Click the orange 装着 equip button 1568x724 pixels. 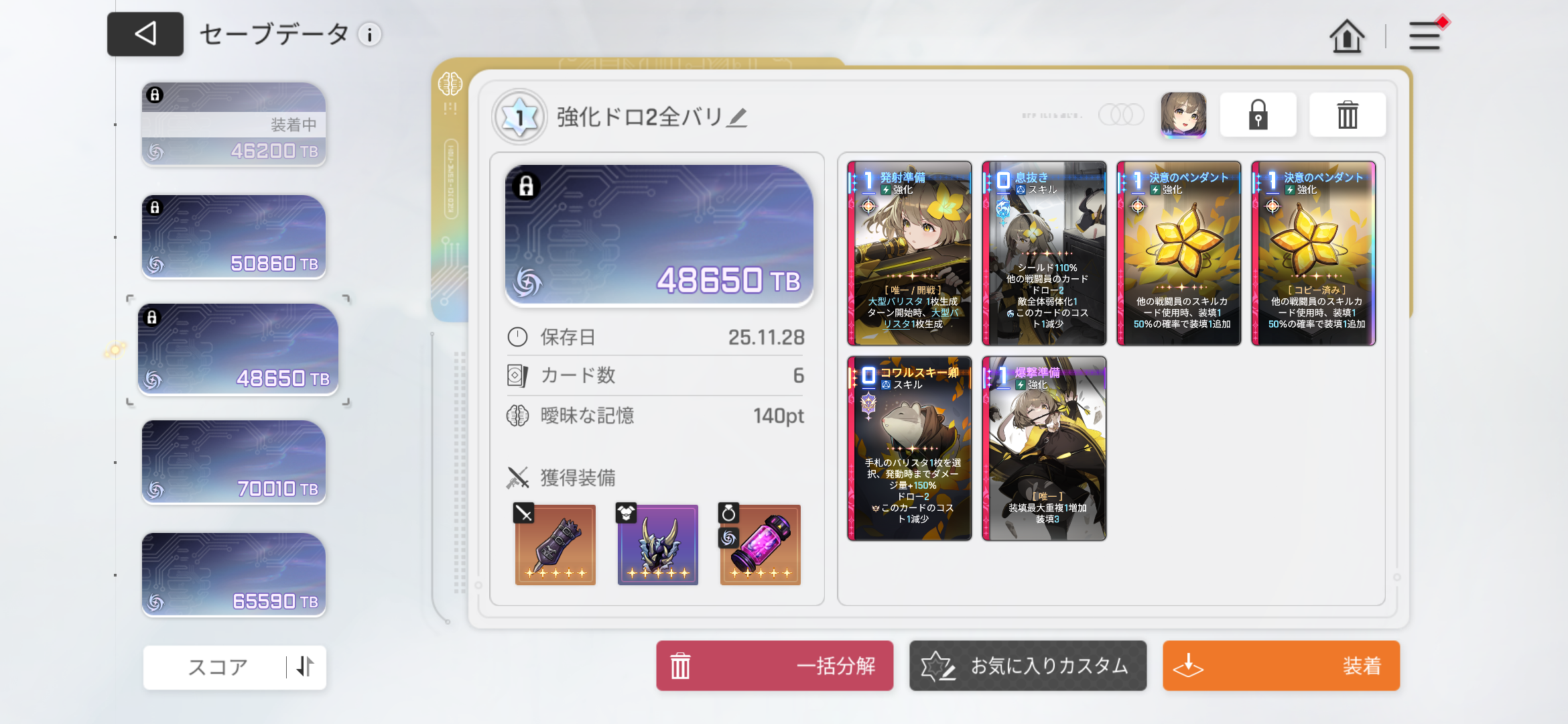click(x=1281, y=666)
